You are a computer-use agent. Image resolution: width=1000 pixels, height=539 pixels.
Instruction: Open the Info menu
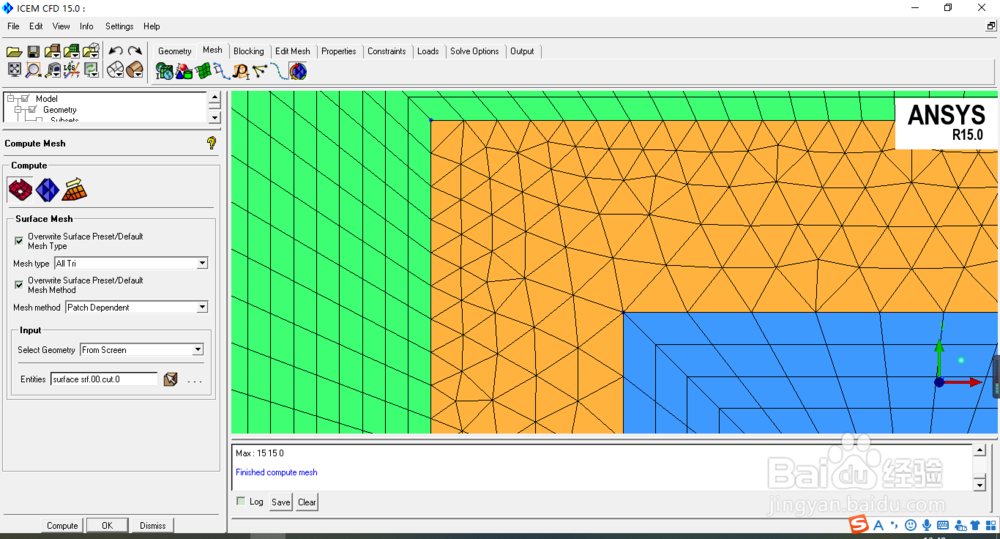pyautogui.click(x=86, y=26)
